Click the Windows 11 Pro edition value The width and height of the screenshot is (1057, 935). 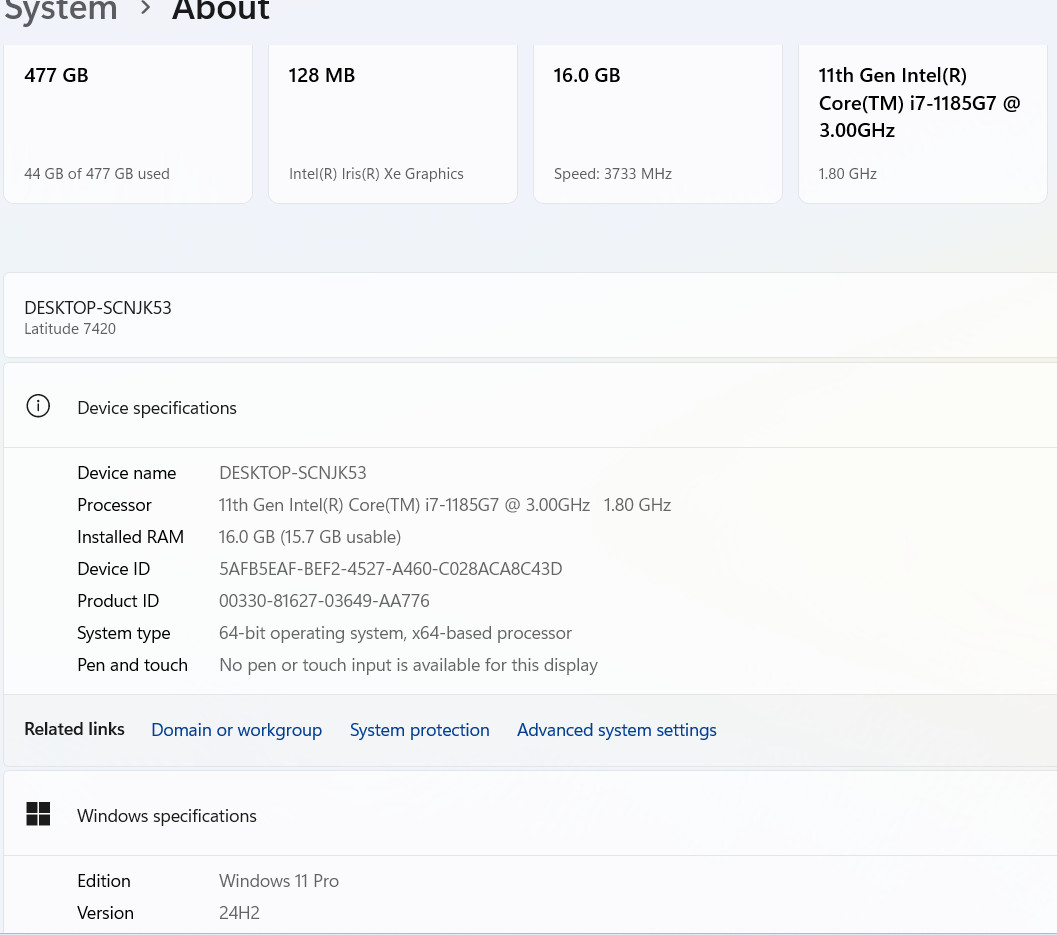click(x=278, y=881)
